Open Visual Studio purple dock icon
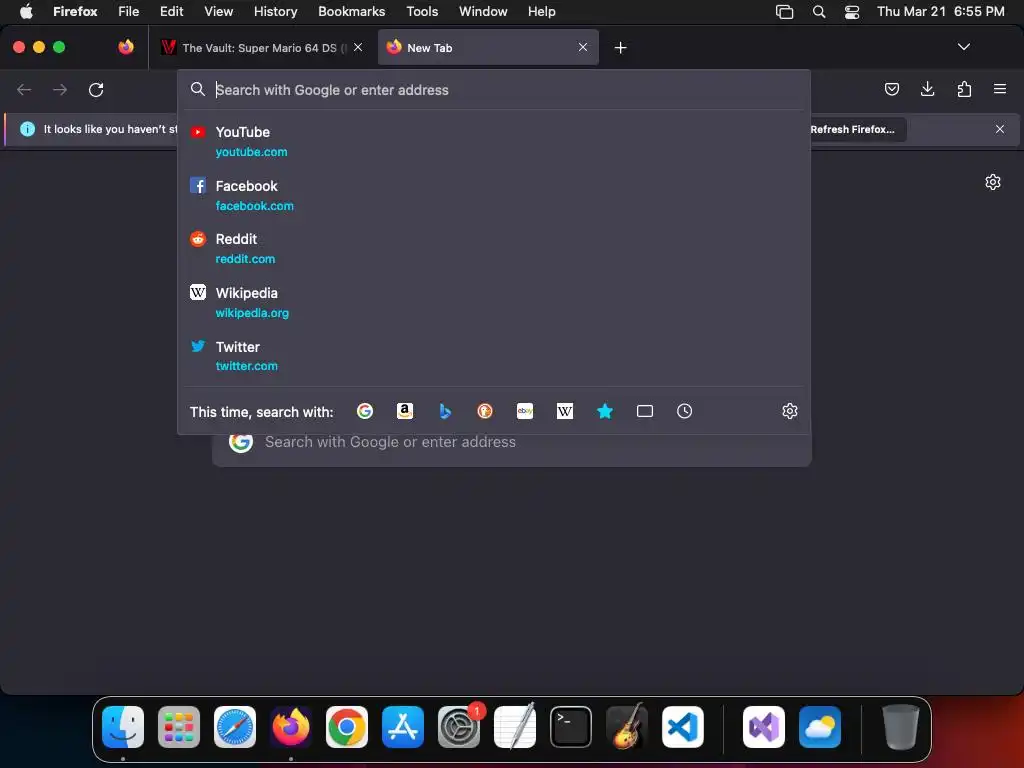Screen dimensions: 1024x768 click(x=764, y=727)
